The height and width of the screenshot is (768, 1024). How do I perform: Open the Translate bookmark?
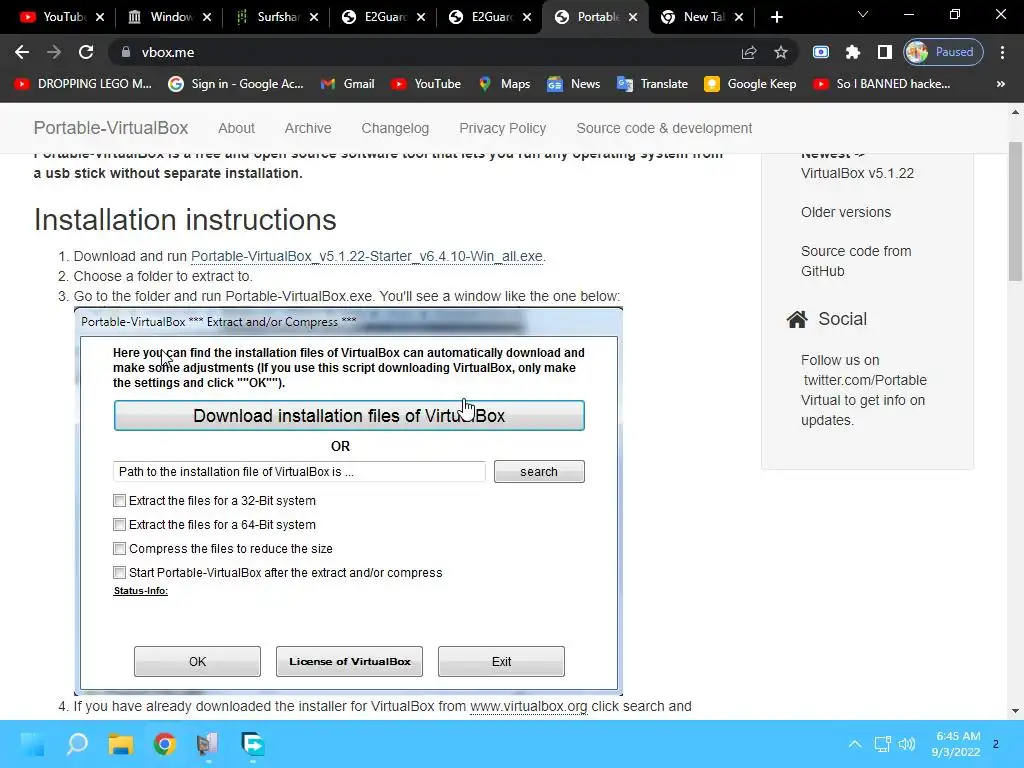coord(652,84)
